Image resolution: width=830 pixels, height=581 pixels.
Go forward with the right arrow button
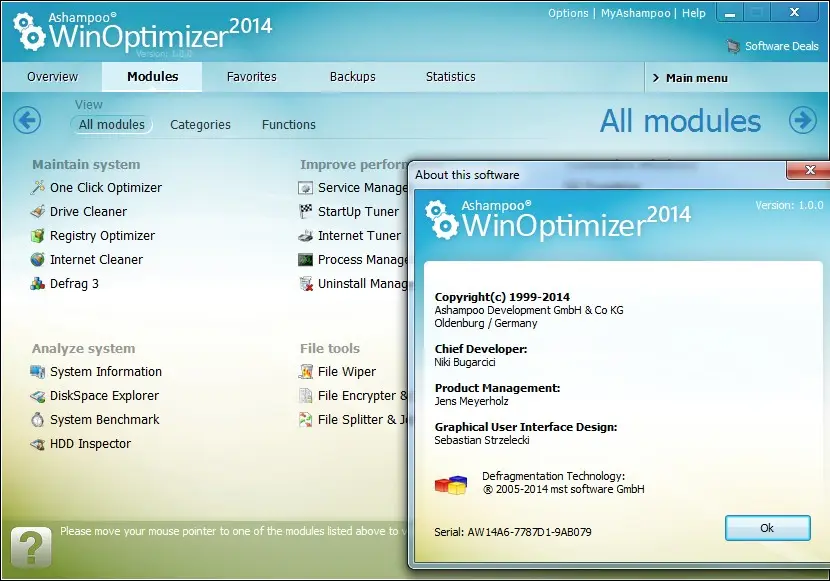pos(802,120)
